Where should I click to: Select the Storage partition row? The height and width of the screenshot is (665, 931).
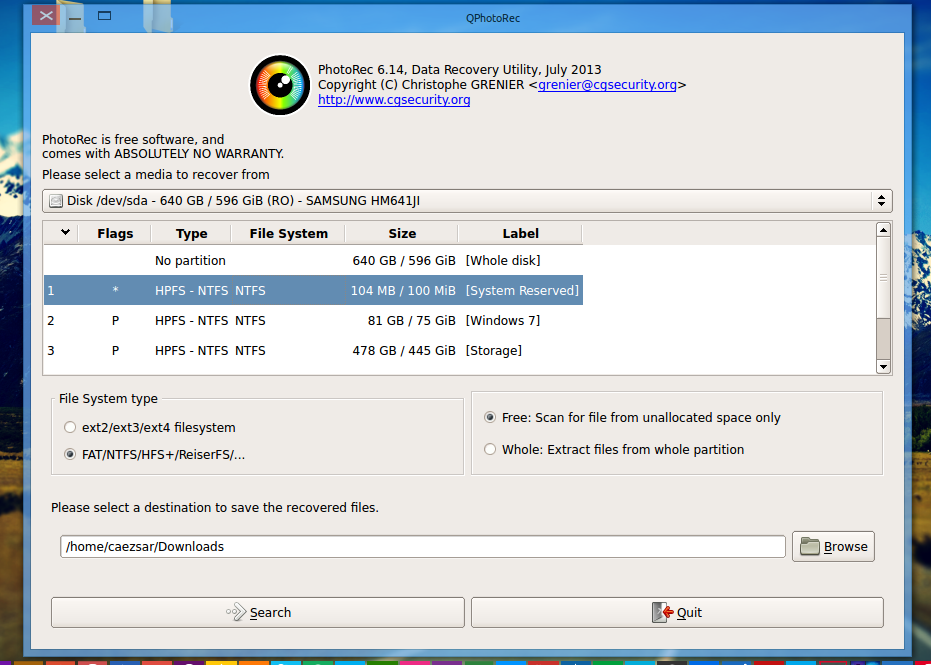tap(314, 350)
